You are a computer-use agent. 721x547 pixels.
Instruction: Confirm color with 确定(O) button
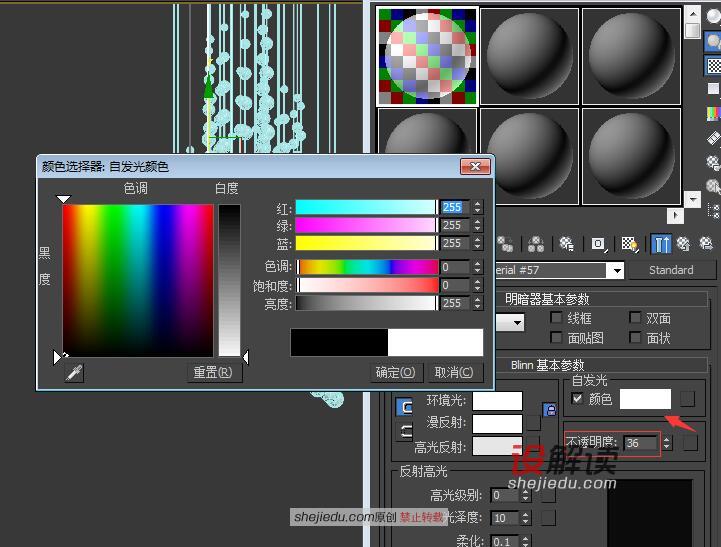pyautogui.click(x=395, y=372)
